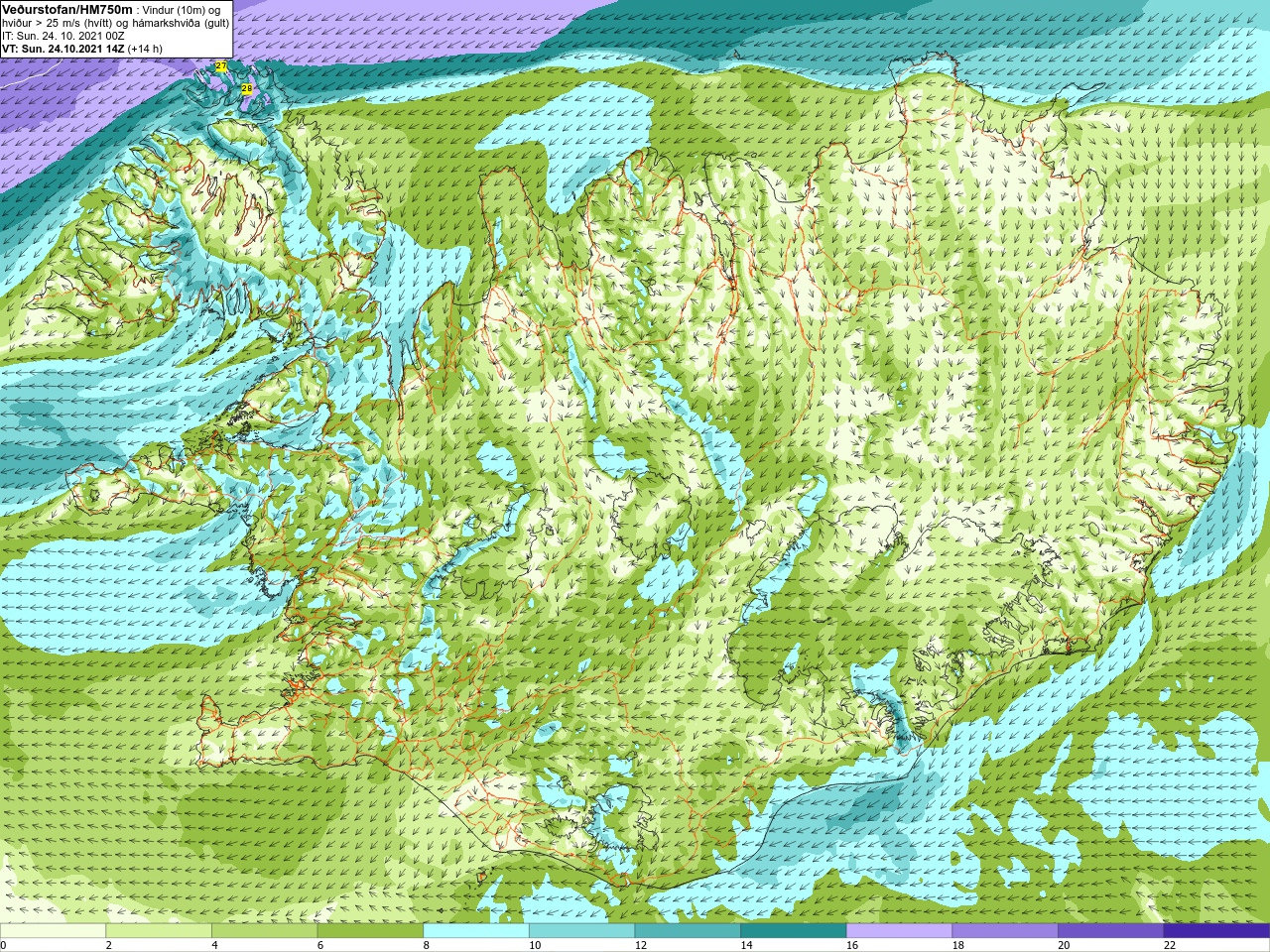Click the '14' legend scale label
1270x952 pixels.
click(x=747, y=945)
